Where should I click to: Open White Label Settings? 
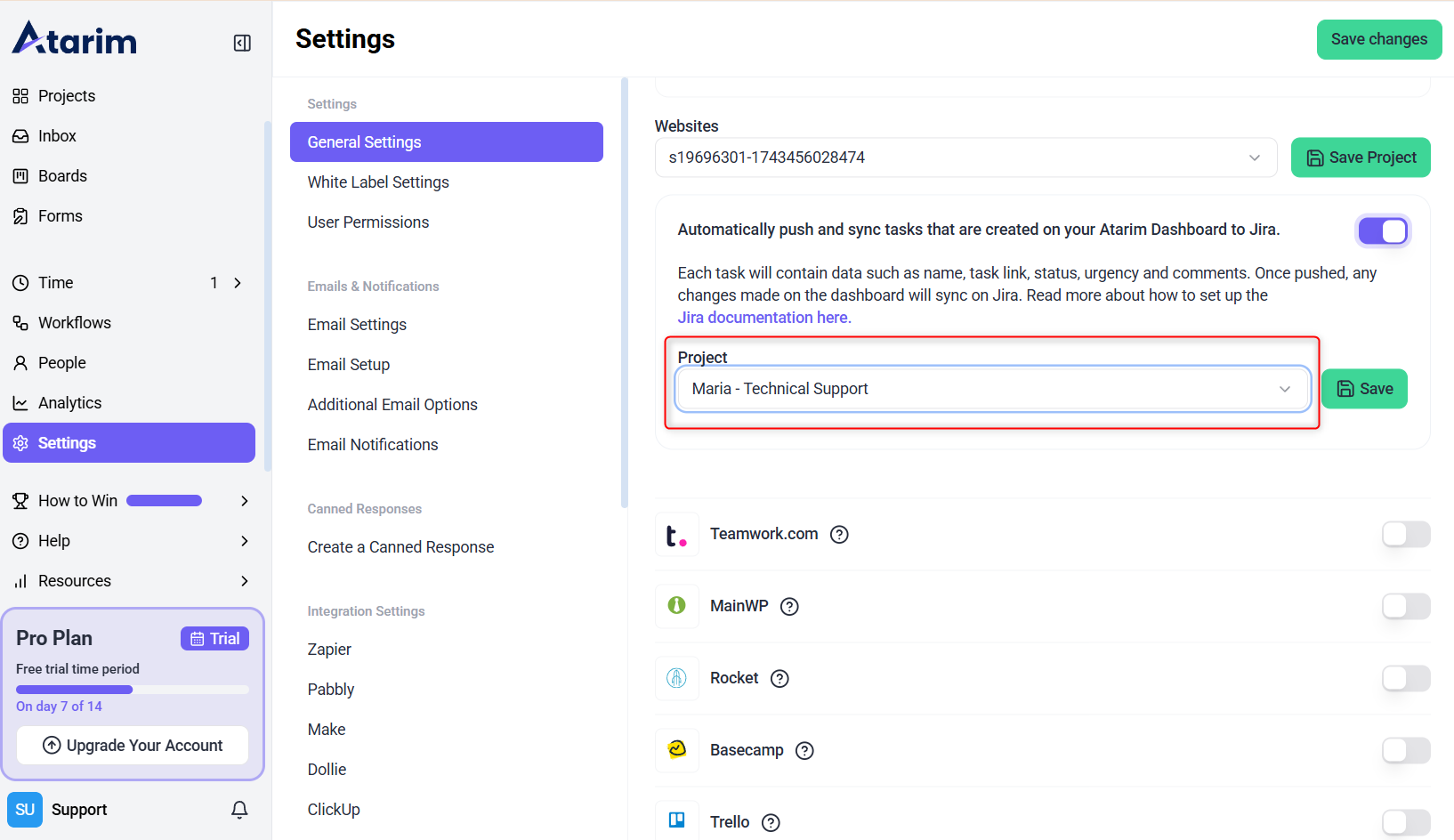point(378,182)
